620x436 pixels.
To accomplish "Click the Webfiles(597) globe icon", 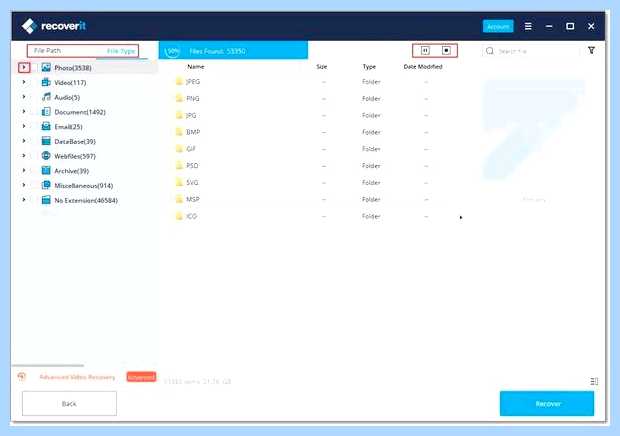I will coord(46,156).
